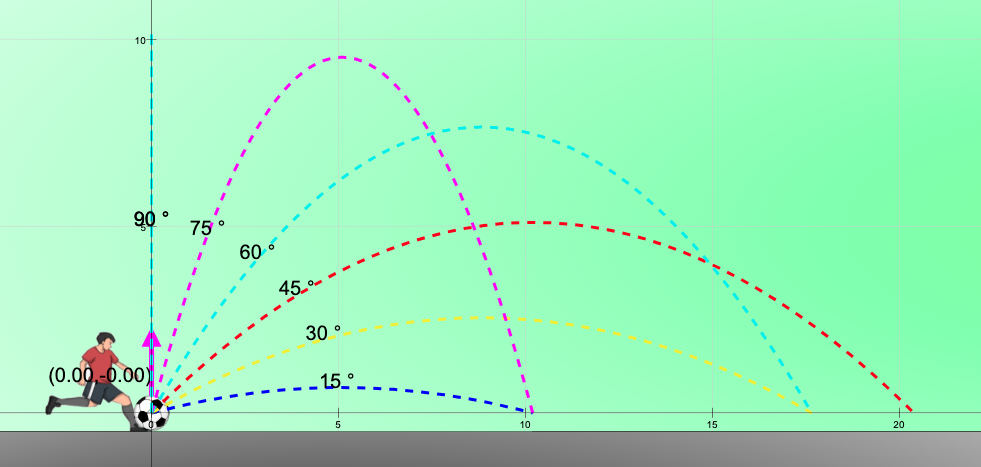Click the y-axis tick labeled 10
Image resolution: width=981 pixels, height=467 pixels.
pos(142,40)
